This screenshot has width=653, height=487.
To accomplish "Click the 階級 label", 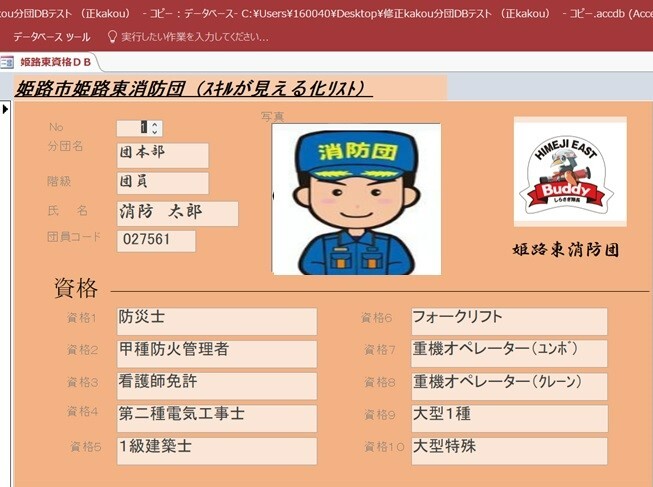I will [59, 181].
